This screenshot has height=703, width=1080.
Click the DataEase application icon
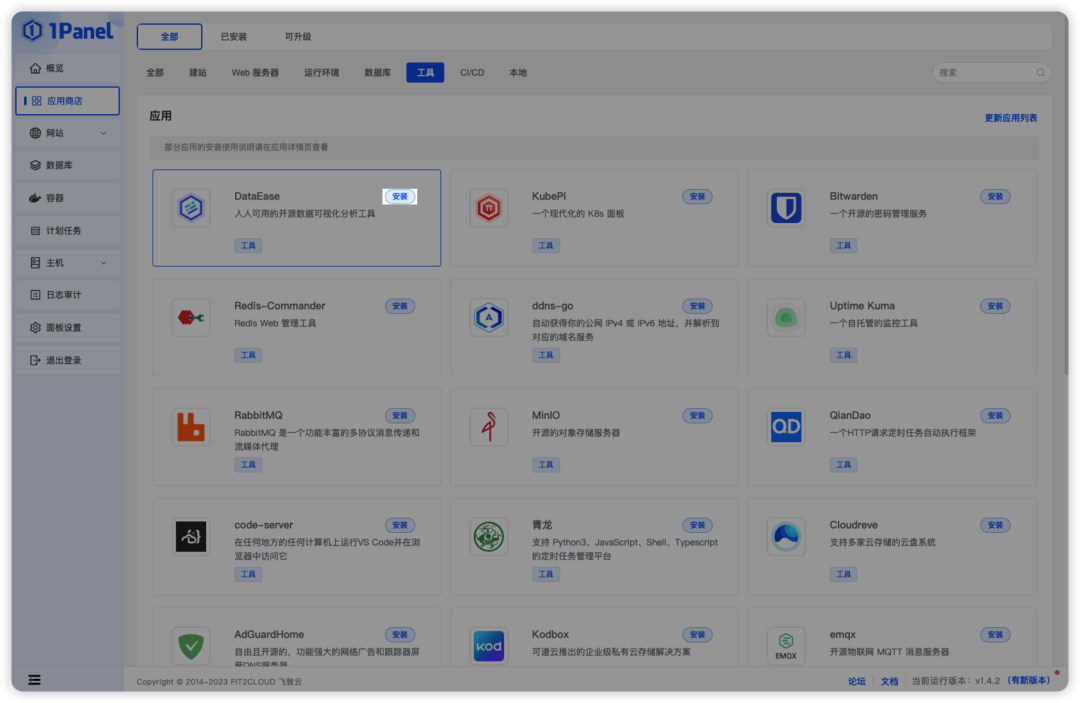(191, 209)
